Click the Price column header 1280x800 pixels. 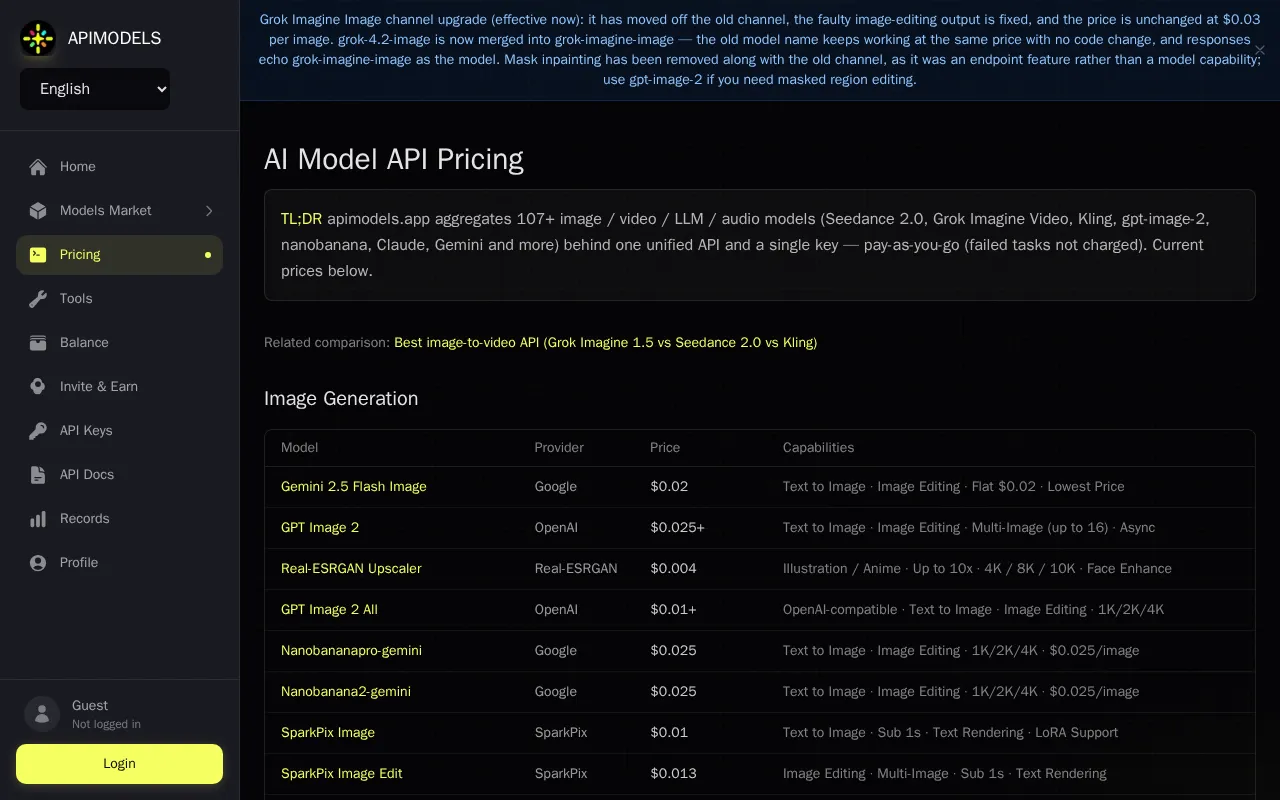tap(665, 448)
